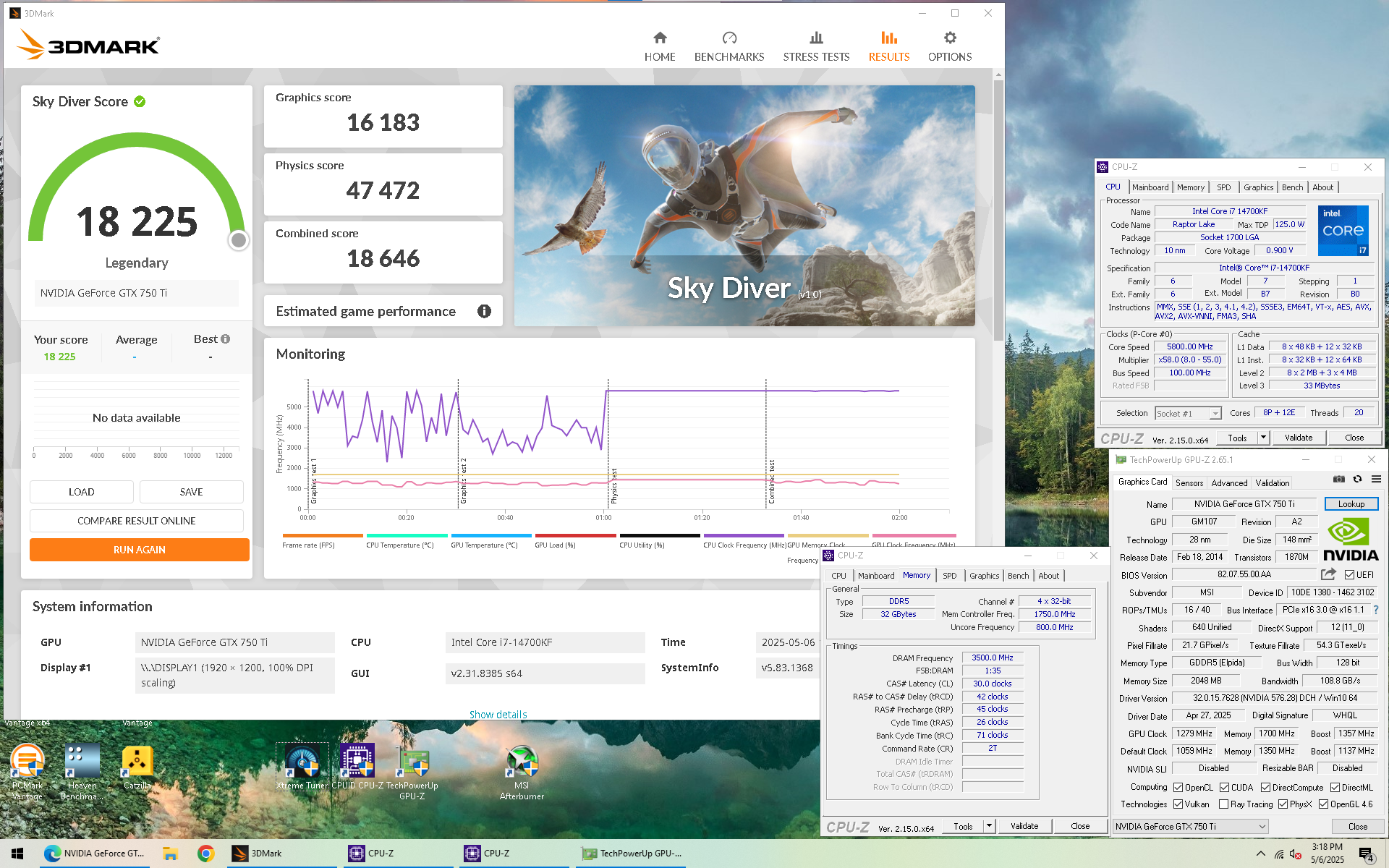The image size is (1389, 868).
Task: Open BENCHMARKS in 3DMark navigation
Action: point(729,47)
